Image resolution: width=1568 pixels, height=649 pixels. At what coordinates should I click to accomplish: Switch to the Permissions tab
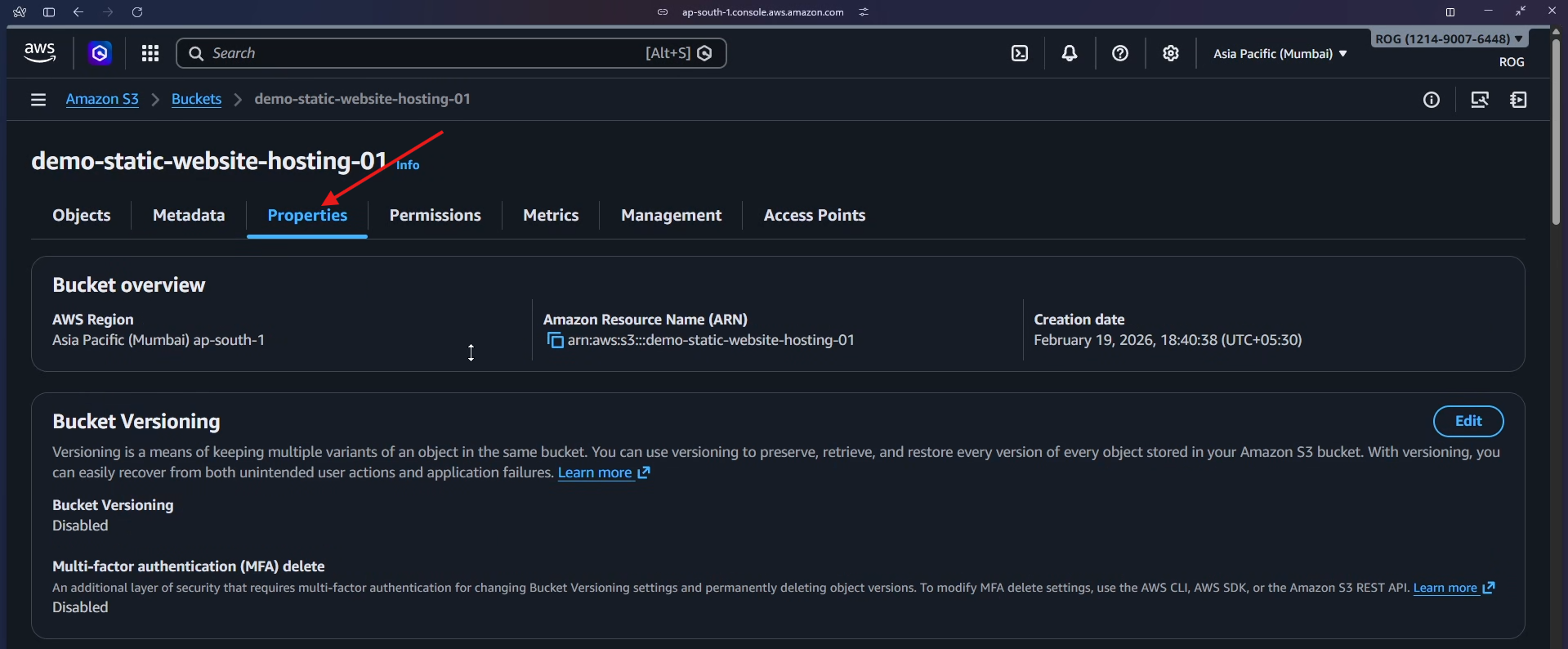(435, 215)
